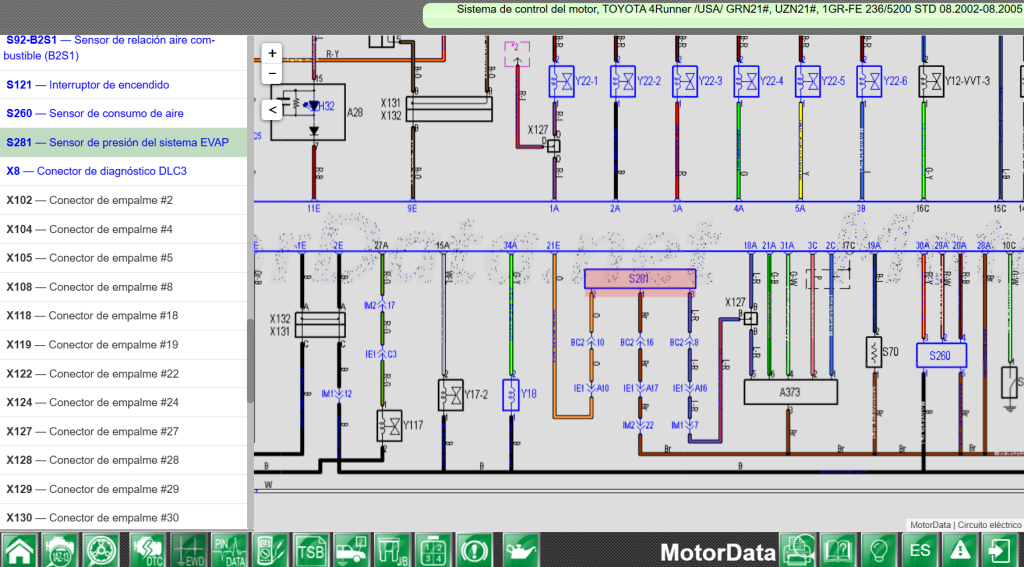Viewport: 1024px width, 567px height.
Task: Select S260 Sensor de consumo de aire
Action: coord(123,113)
